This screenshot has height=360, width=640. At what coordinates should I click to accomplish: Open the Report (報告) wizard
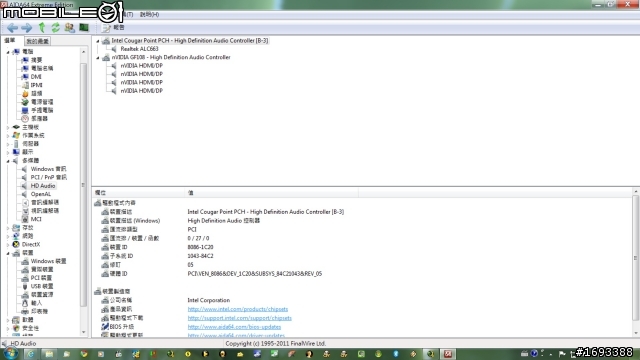click(113, 27)
